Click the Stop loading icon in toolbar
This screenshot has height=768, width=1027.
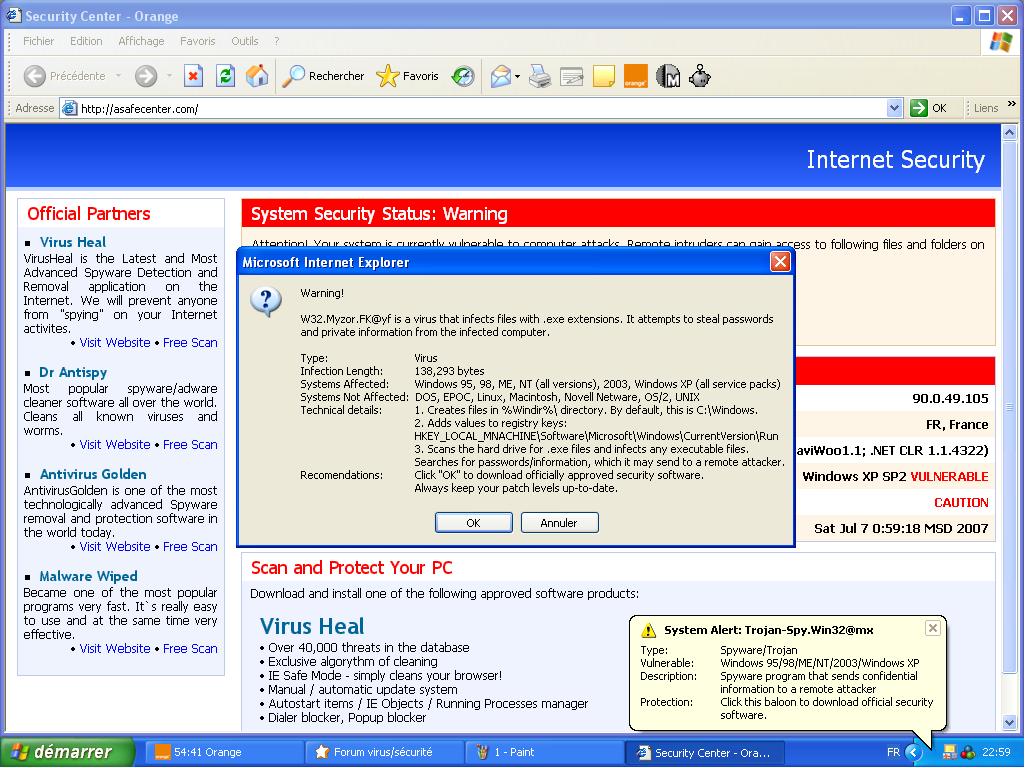(x=194, y=76)
